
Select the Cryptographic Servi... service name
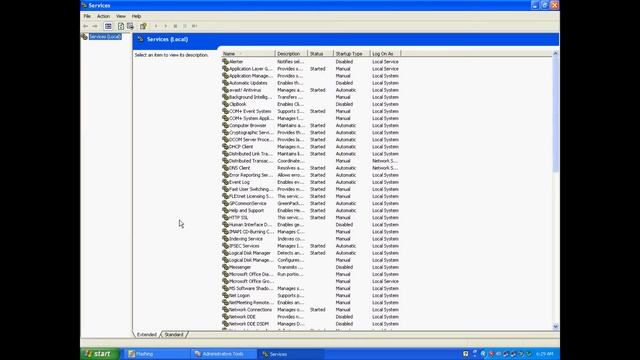tap(251, 132)
